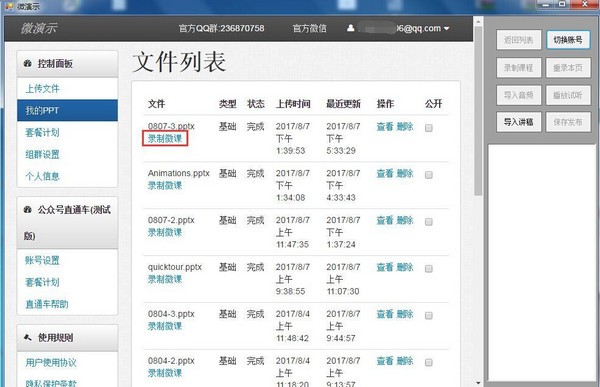Screen dimensions: 600x387
Task: Click the quicktour.pptx file name
Action: [175, 267]
